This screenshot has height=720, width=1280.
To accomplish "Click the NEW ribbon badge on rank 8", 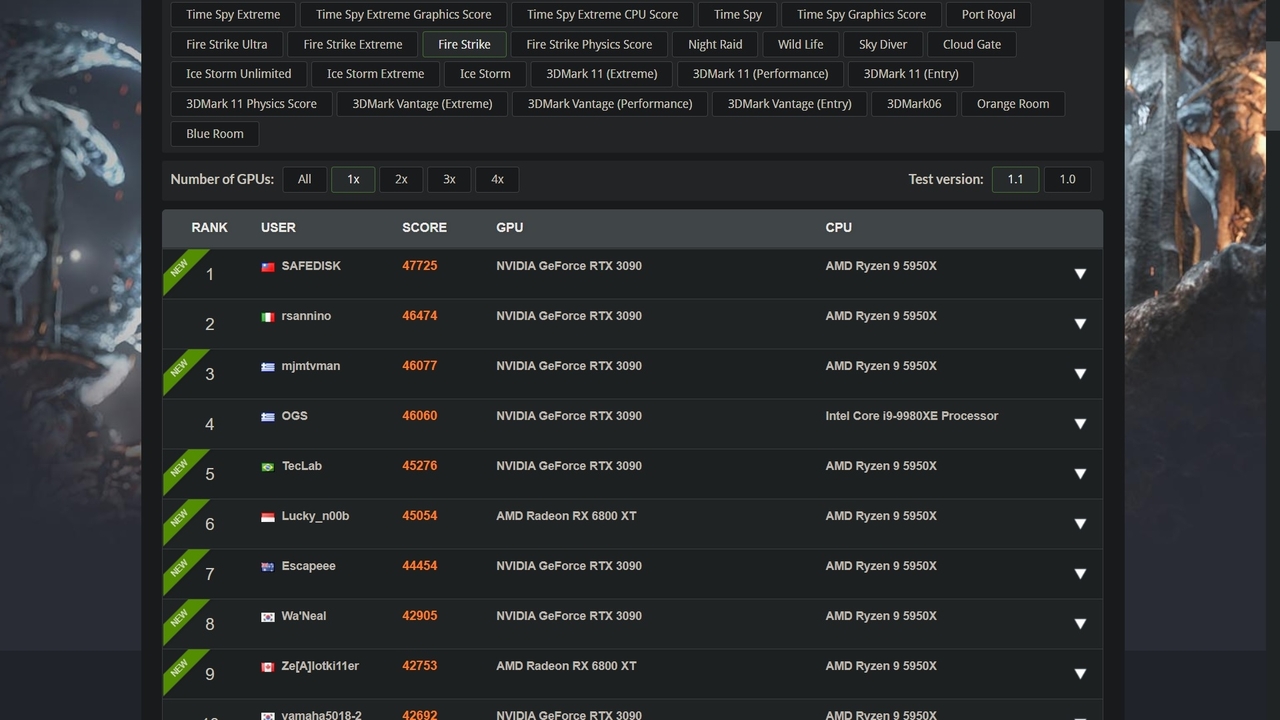I will [179, 617].
